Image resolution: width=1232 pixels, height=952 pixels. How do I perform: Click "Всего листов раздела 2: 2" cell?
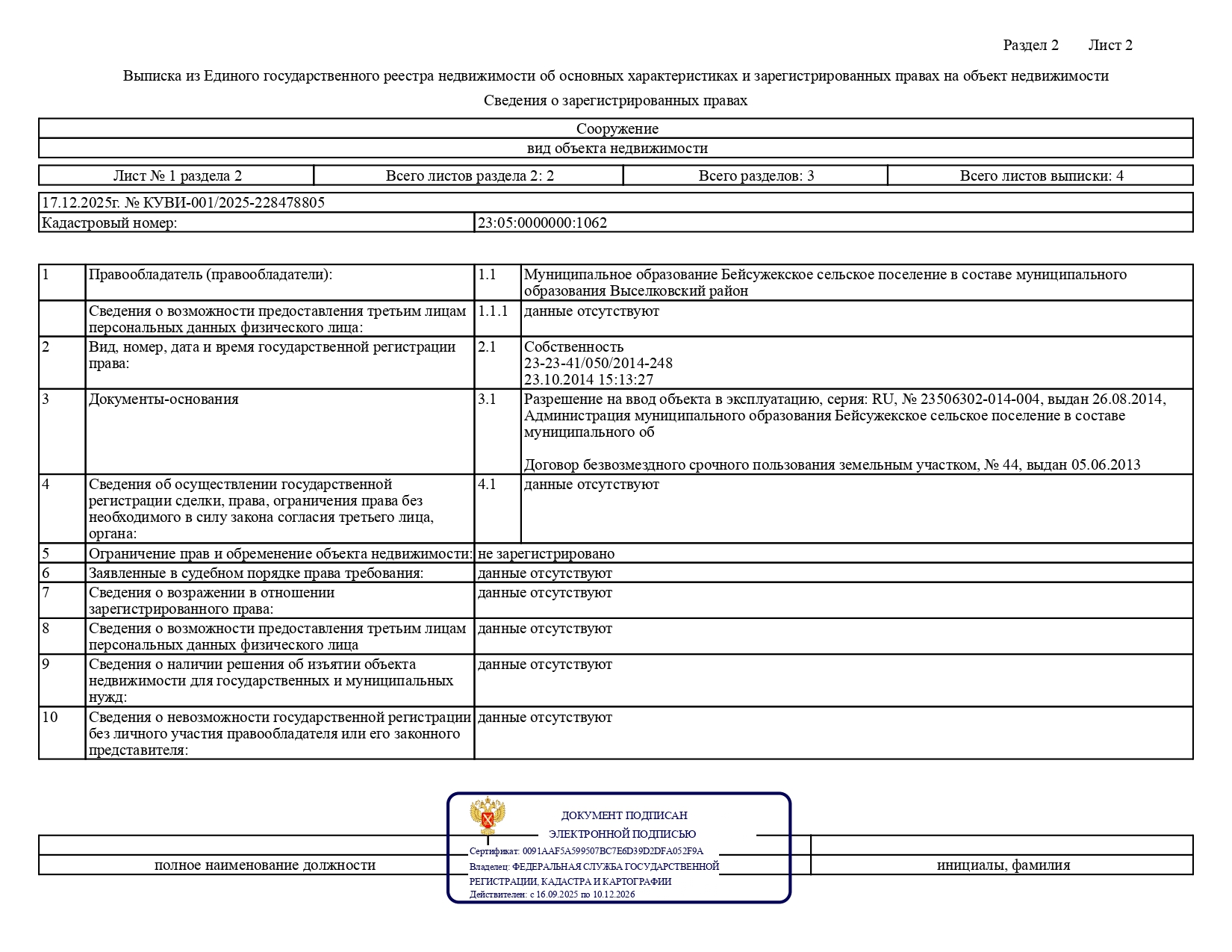pyautogui.click(x=470, y=175)
